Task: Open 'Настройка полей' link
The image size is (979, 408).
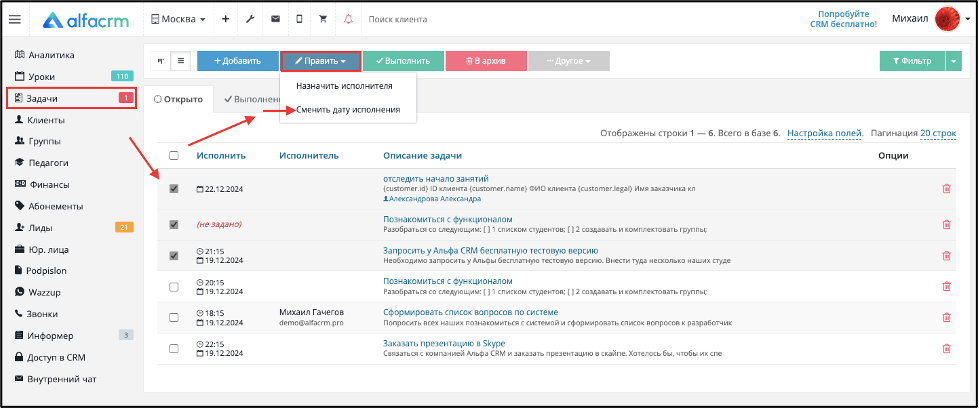Action: [825, 133]
